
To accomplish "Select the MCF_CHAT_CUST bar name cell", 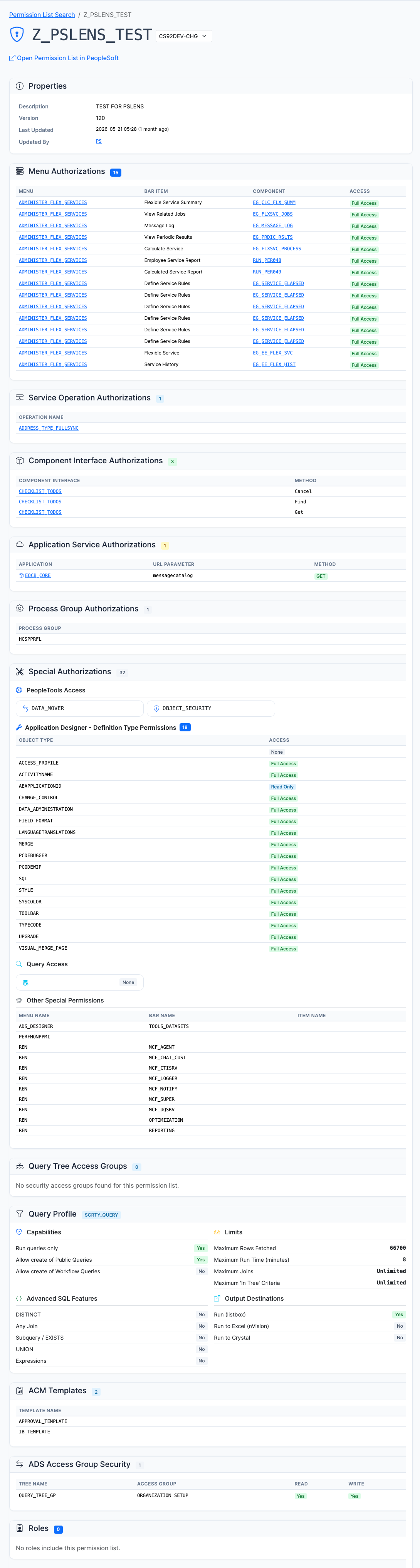I will 167,1057.
